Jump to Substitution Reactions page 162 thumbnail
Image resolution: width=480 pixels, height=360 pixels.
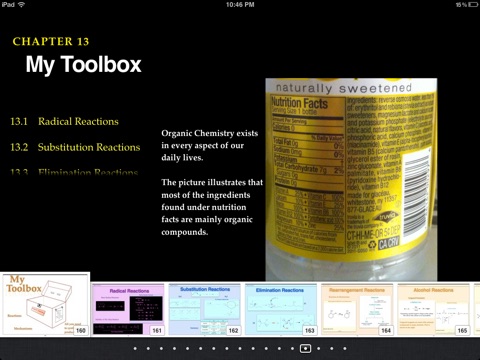tap(204, 309)
